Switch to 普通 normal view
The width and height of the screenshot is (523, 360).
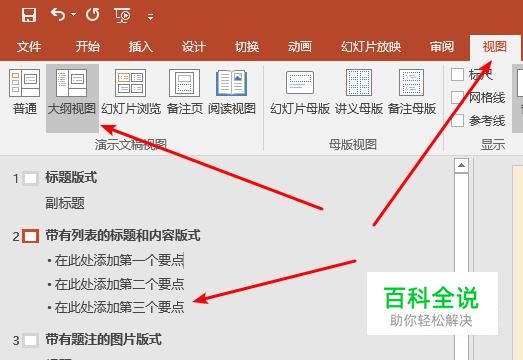[24, 92]
